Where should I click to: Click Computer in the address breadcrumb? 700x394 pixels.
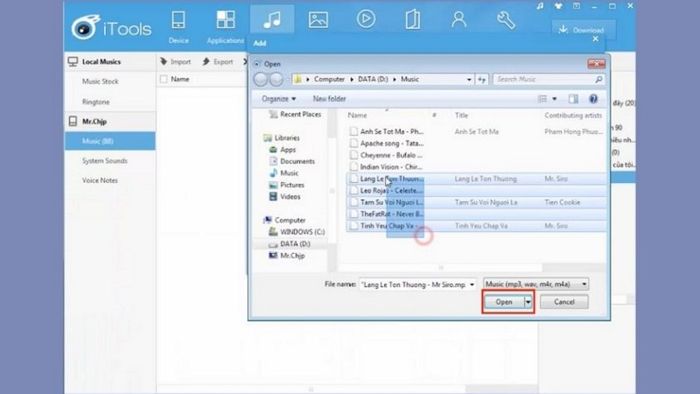[x=329, y=79]
